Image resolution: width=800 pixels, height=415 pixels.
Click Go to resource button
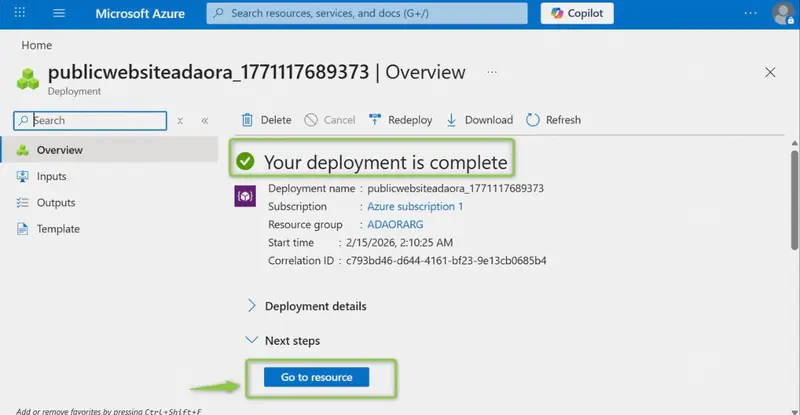pos(316,377)
